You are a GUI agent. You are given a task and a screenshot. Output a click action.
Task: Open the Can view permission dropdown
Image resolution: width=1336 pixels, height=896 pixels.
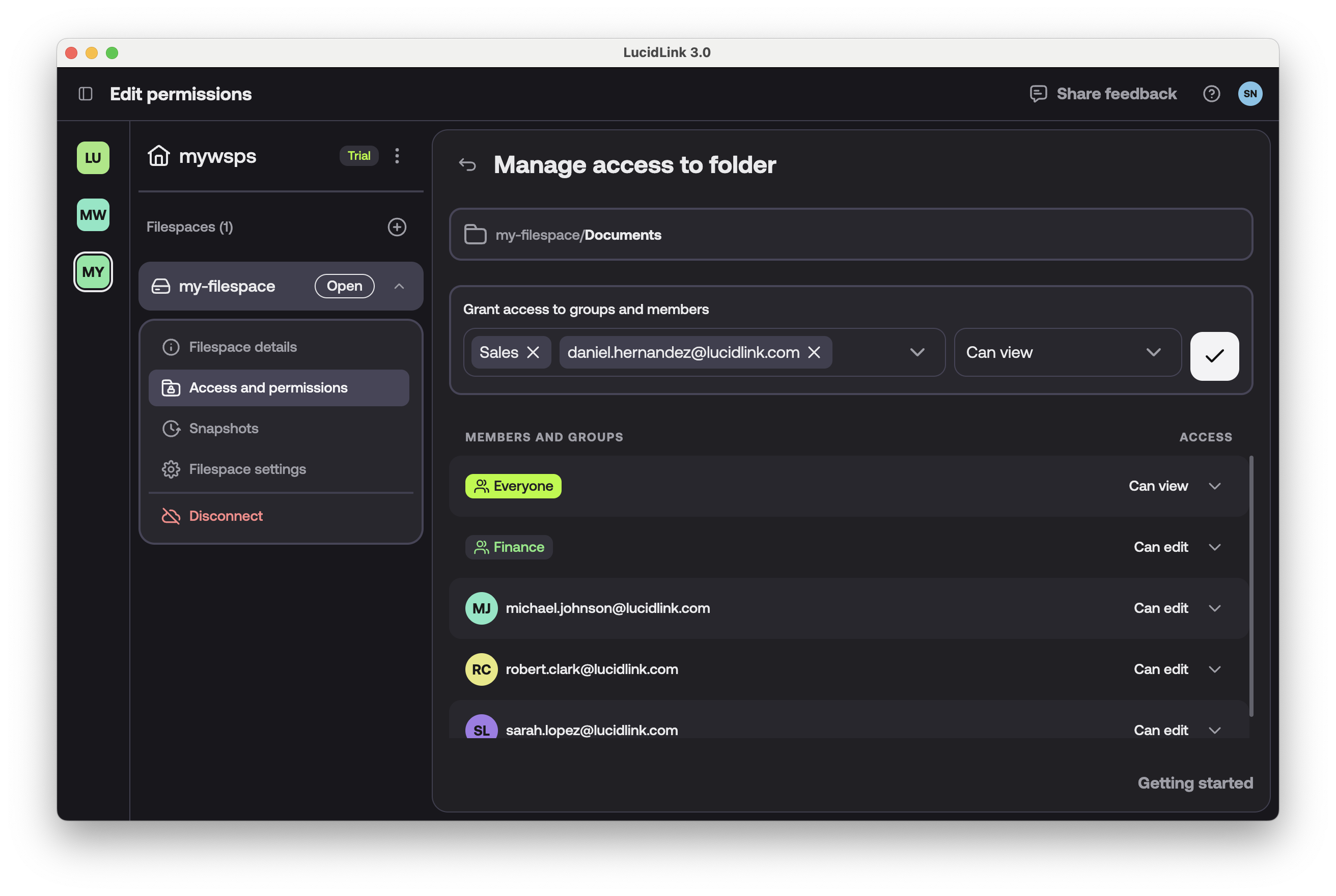[1068, 353]
